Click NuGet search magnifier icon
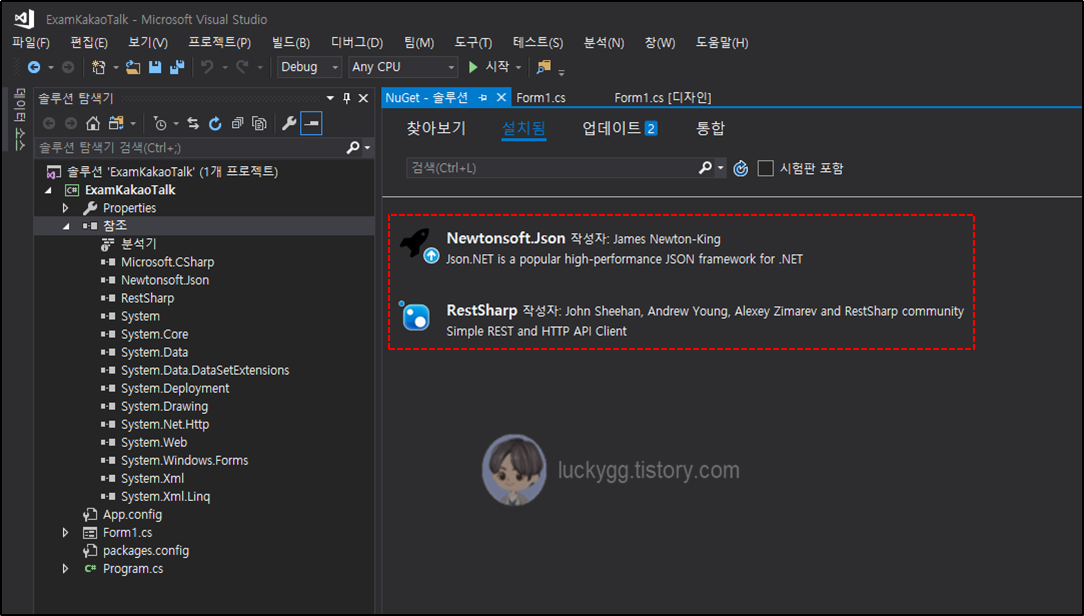The width and height of the screenshot is (1084, 616). coord(705,168)
